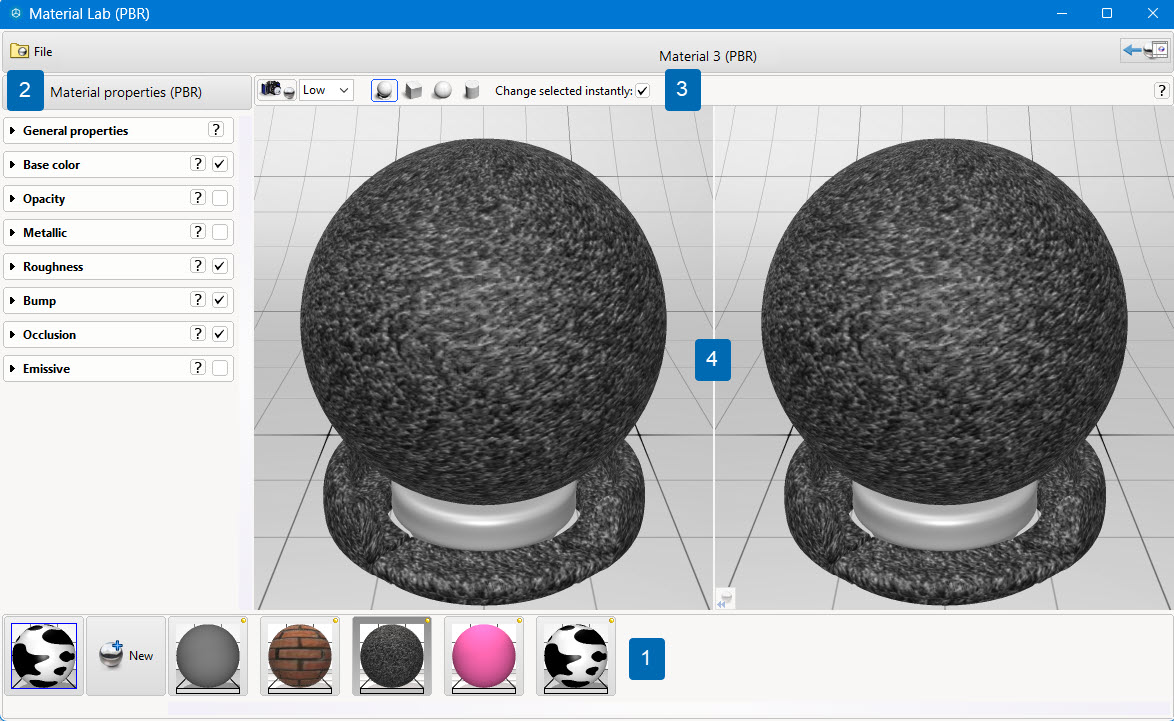Uncheck Change selected instantly
Viewport: 1174px width, 721px height.
[x=642, y=91]
